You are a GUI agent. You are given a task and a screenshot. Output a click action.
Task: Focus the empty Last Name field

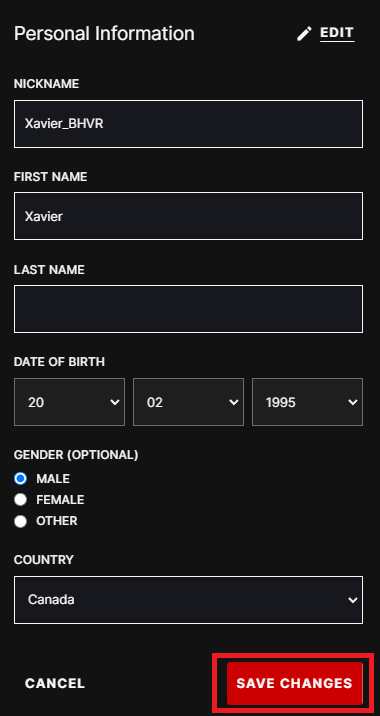(x=189, y=309)
